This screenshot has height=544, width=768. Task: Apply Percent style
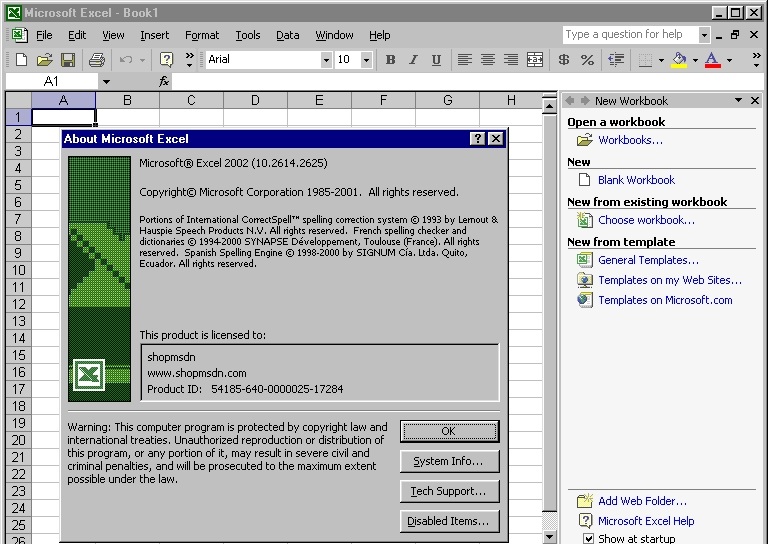click(x=587, y=60)
